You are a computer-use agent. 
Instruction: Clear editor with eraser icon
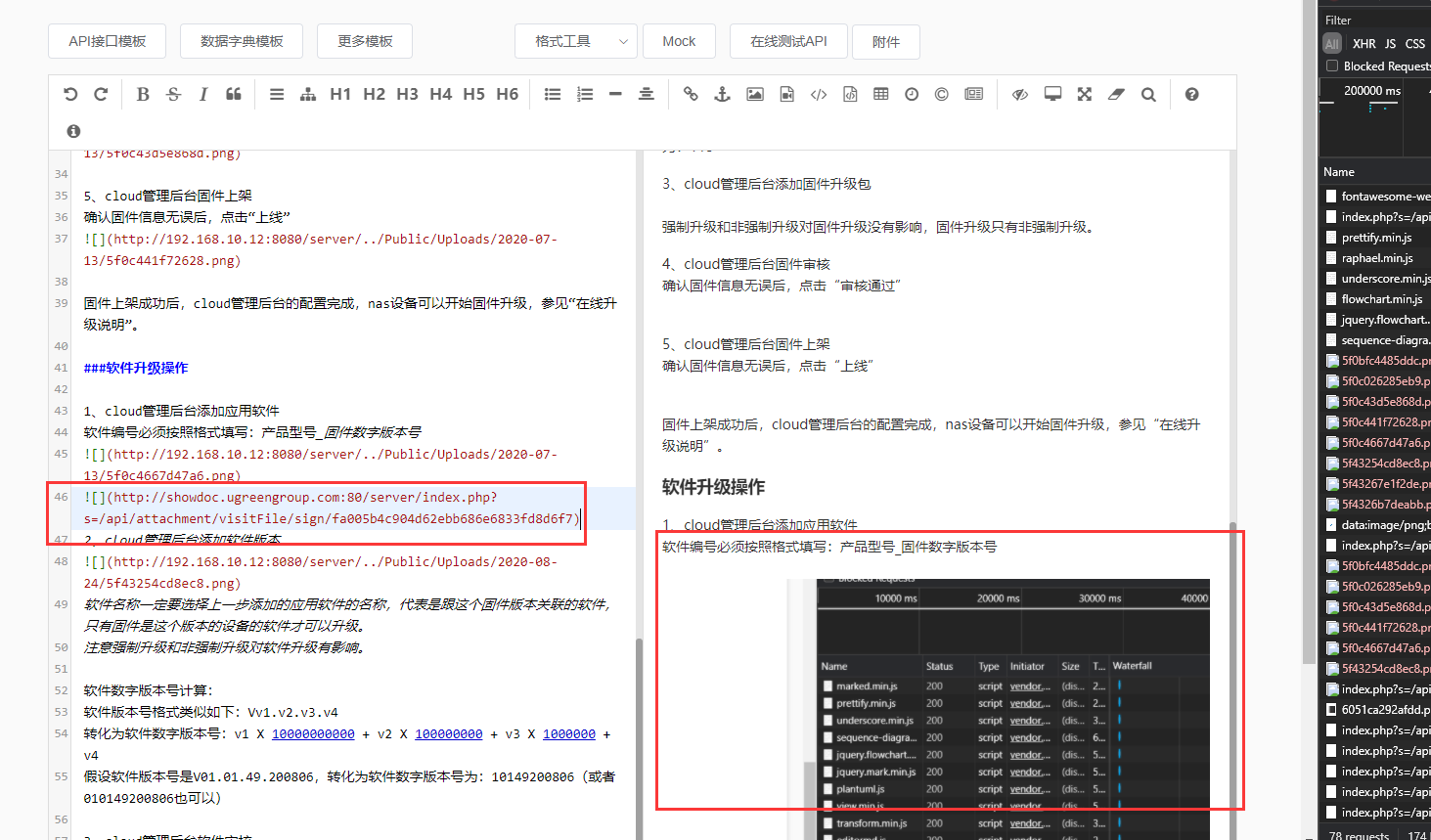(x=1116, y=95)
